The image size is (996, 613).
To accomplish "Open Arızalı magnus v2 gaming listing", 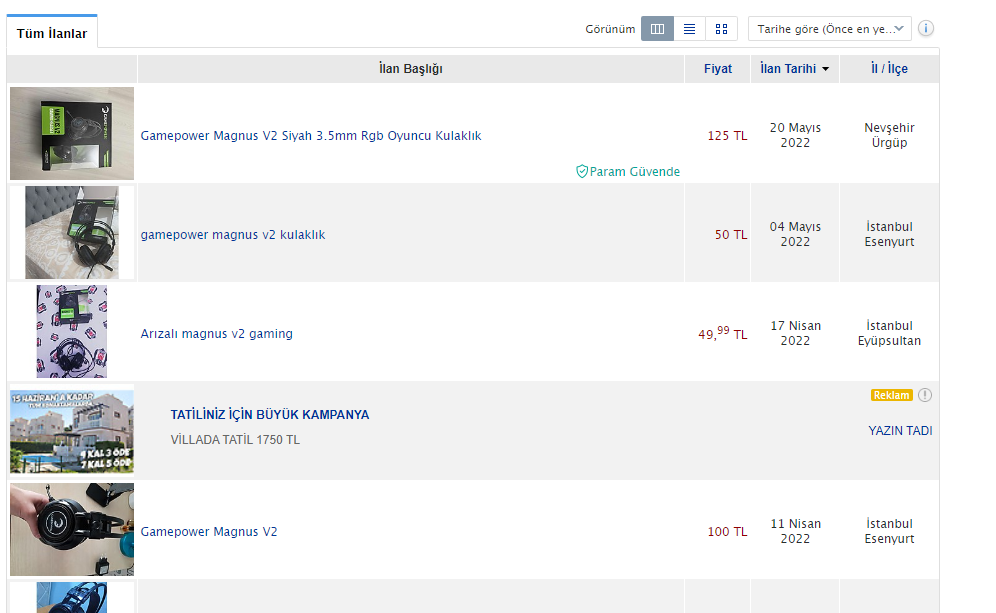I will point(217,334).
